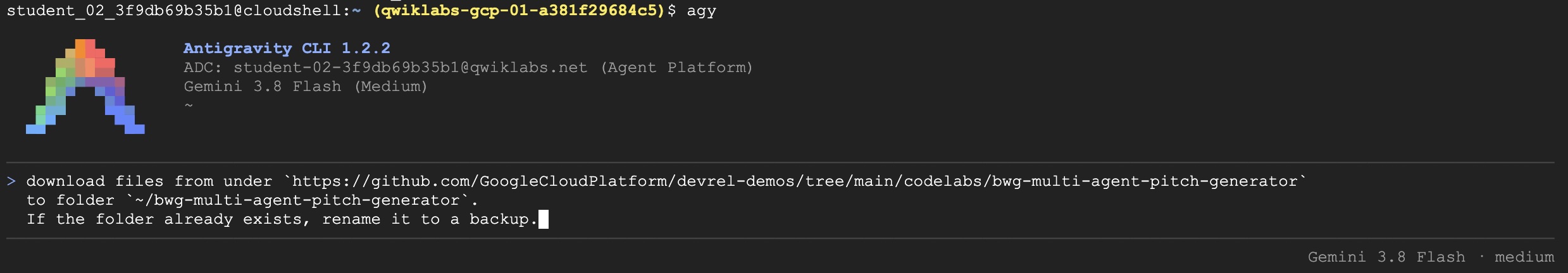Click the Antigravity pixel-art logo
The image size is (1568, 273).
85,87
